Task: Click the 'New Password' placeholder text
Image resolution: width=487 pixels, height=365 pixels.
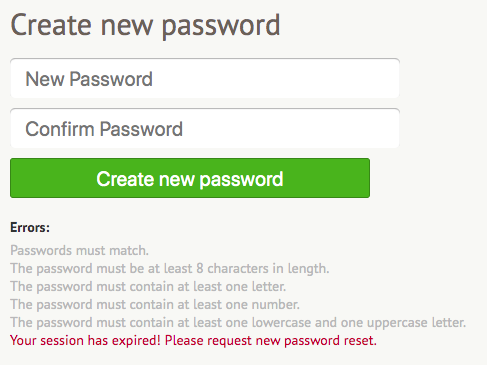Action: coord(89,79)
